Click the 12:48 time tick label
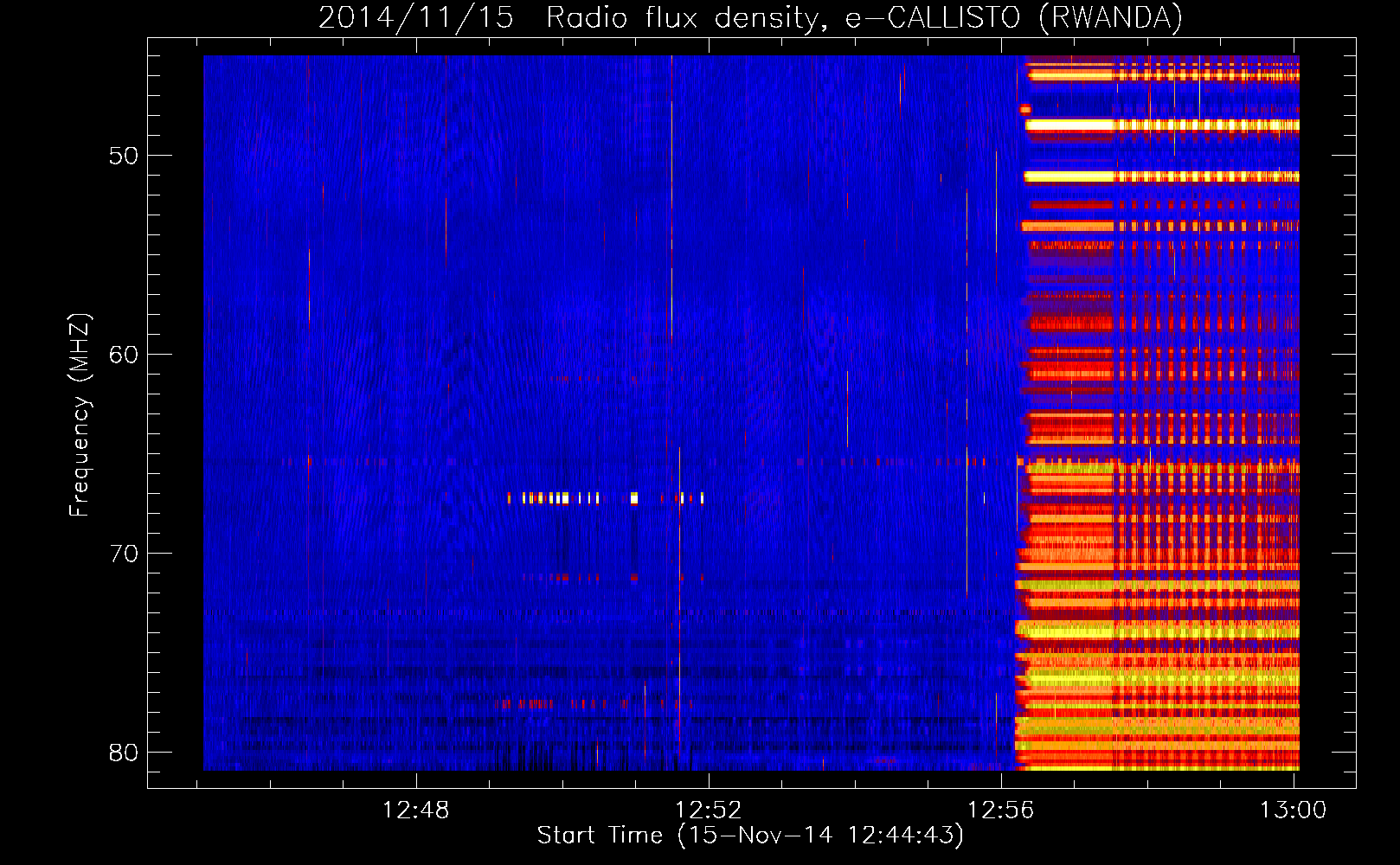The width and height of the screenshot is (1400, 865). click(x=416, y=811)
